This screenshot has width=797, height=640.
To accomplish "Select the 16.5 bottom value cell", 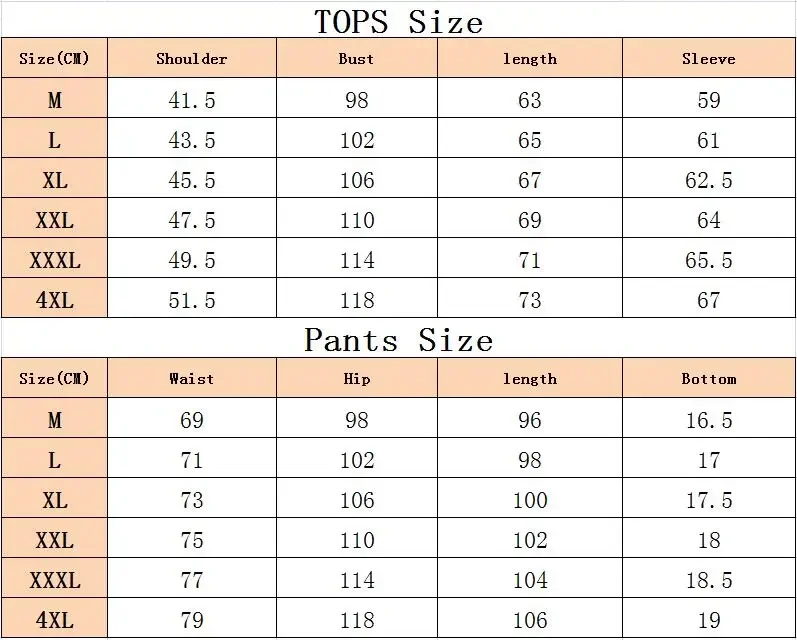I will [x=708, y=420].
